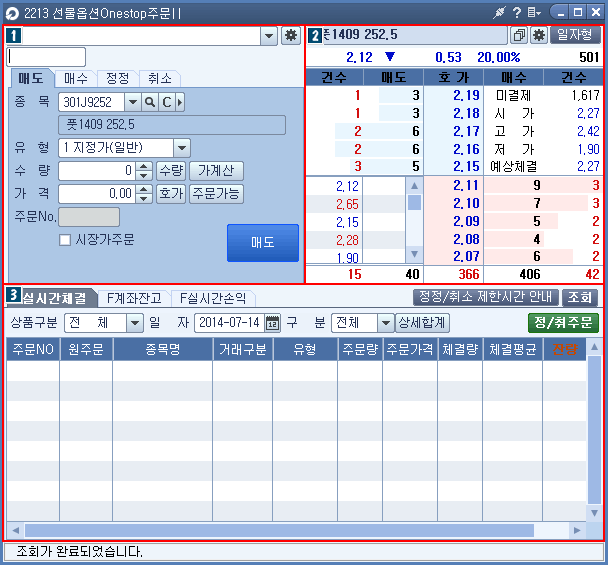Click date field 2014-07-14
Screen dimensions: 608x565
(x=229, y=323)
